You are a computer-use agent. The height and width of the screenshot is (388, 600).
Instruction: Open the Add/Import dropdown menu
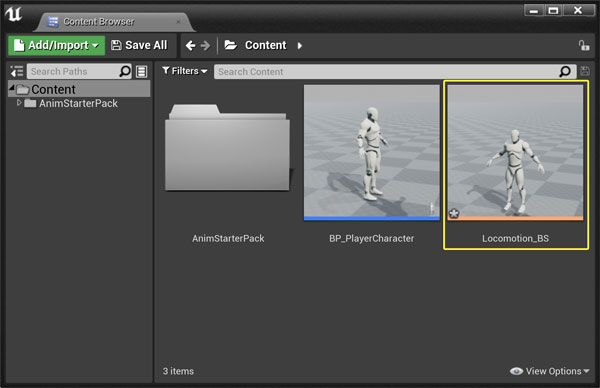57,46
